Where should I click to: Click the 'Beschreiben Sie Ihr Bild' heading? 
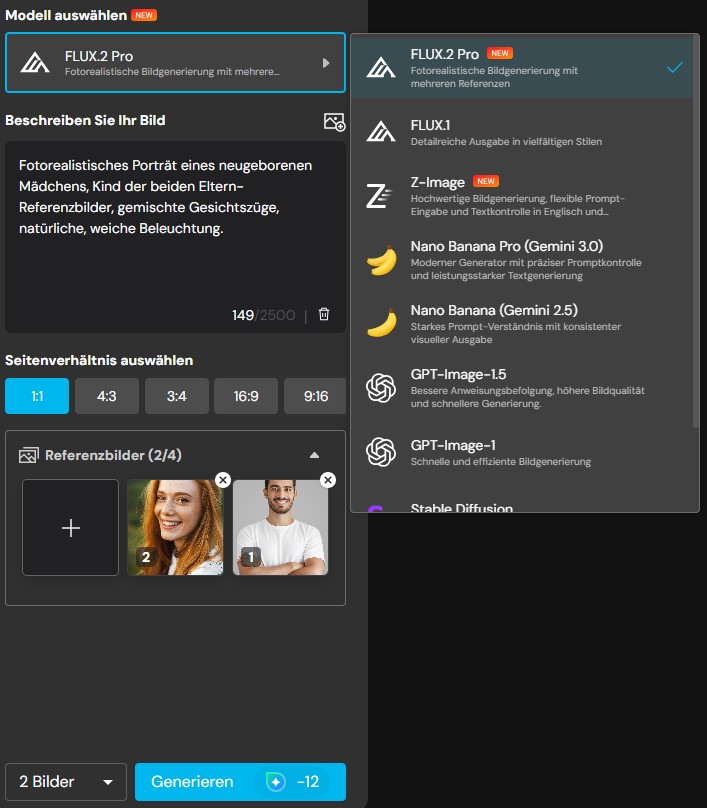pyautogui.click(x=85, y=120)
